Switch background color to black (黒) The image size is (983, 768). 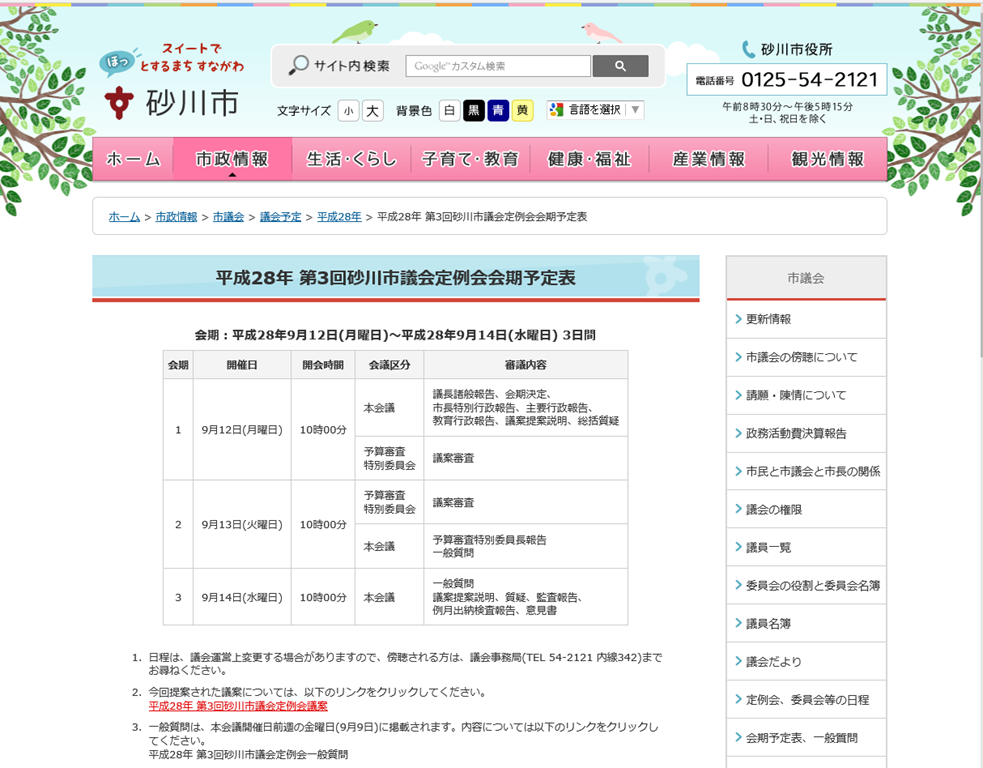[474, 111]
